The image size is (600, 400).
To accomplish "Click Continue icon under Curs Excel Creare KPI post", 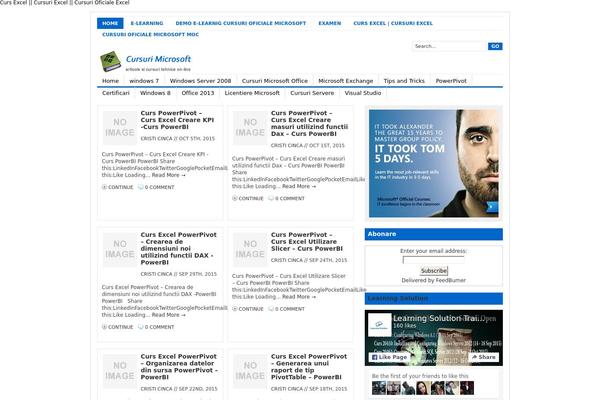I will click(104, 187).
